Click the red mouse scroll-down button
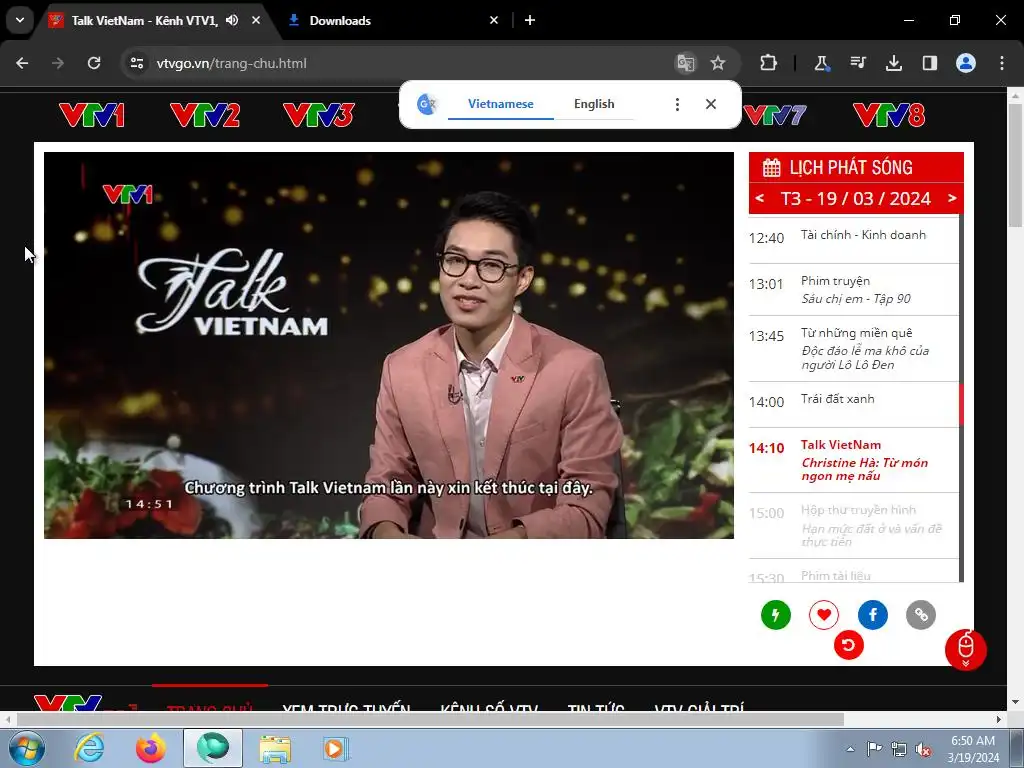Screen dimensions: 1024x768 [966, 649]
